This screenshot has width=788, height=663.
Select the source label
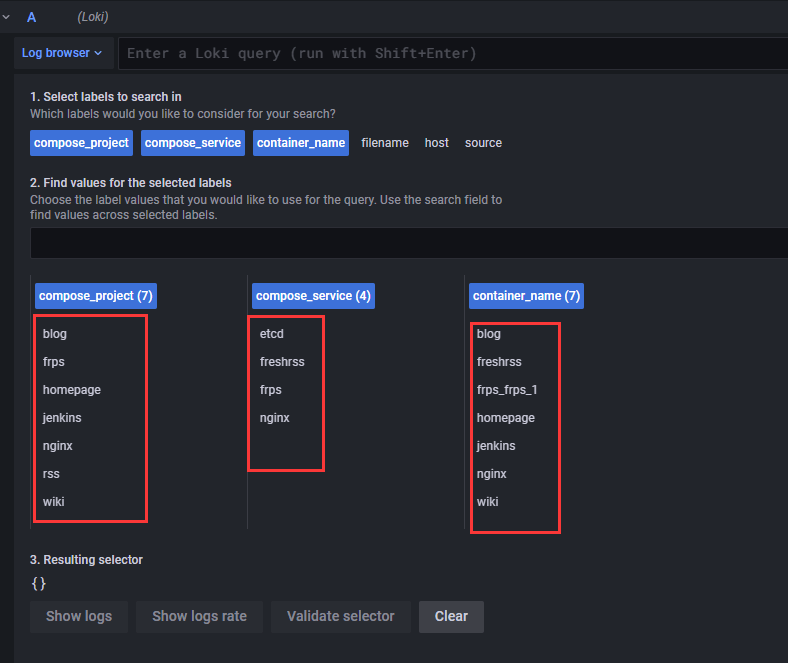click(483, 143)
